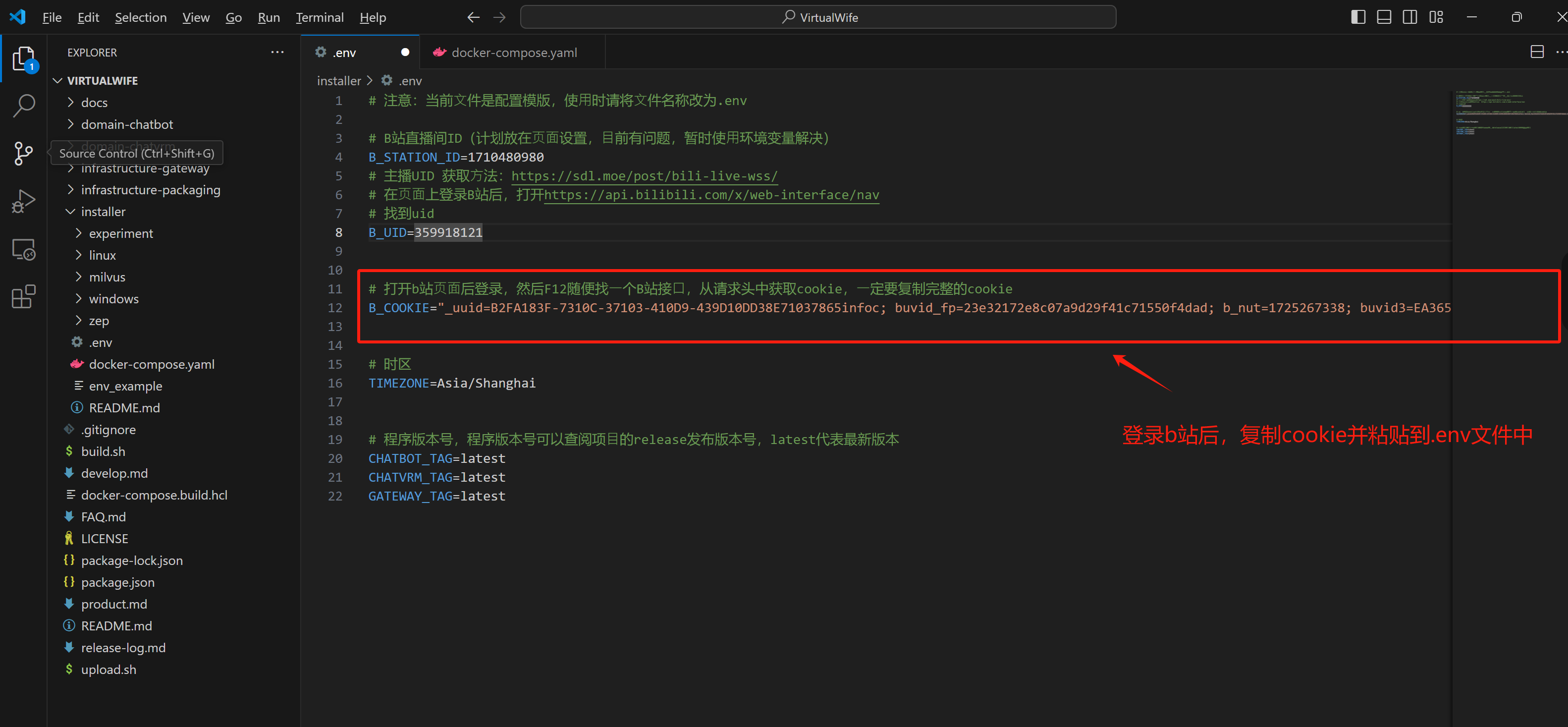
Task: Open the Search view in activity bar
Action: [x=23, y=106]
